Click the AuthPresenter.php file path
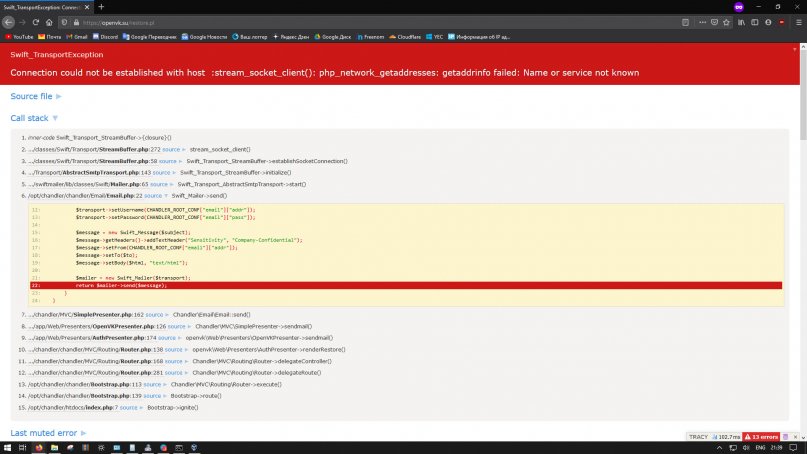The width and height of the screenshot is (807, 454). 92,338
